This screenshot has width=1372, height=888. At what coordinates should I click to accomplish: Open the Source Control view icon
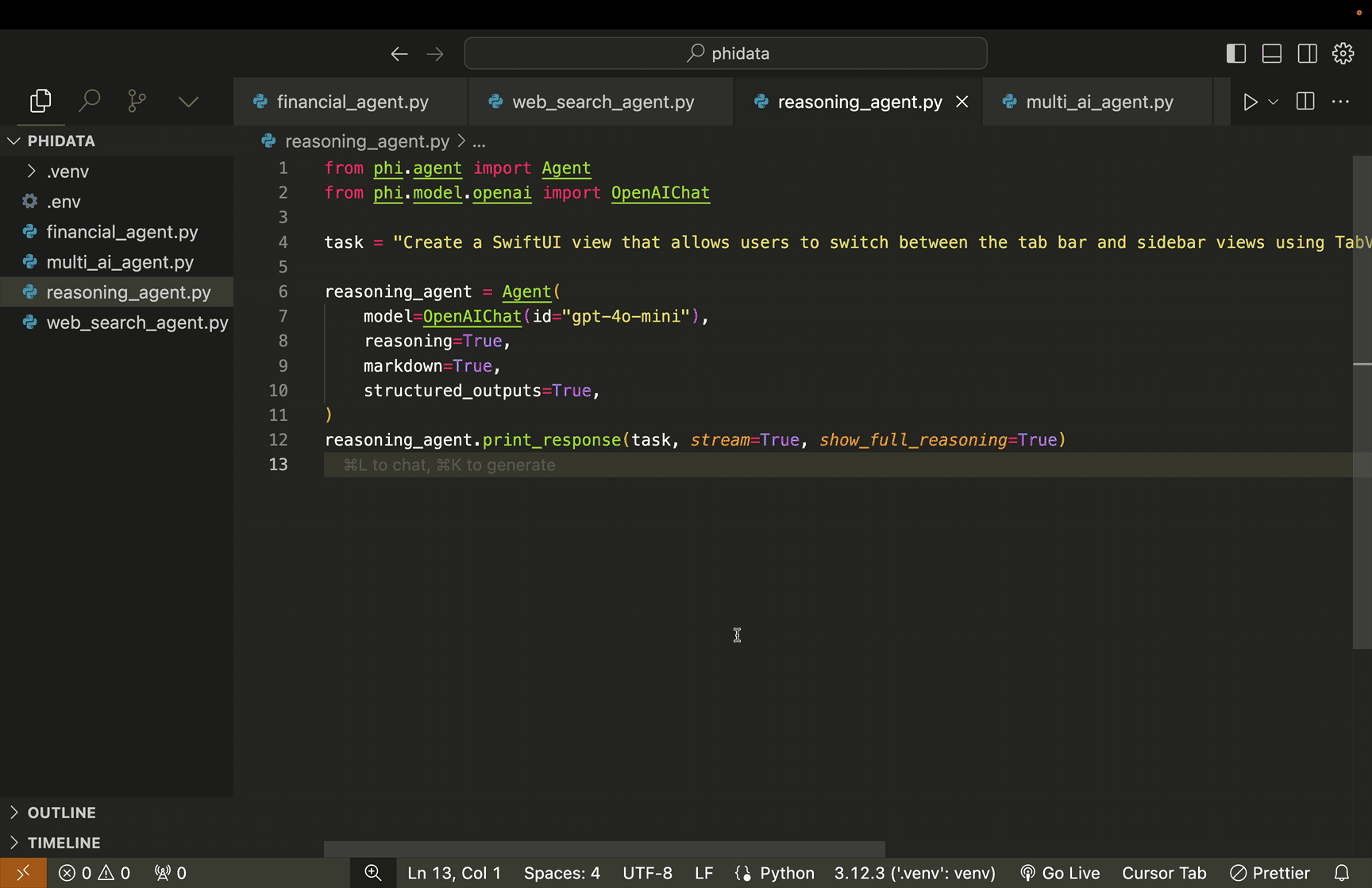point(137,101)
